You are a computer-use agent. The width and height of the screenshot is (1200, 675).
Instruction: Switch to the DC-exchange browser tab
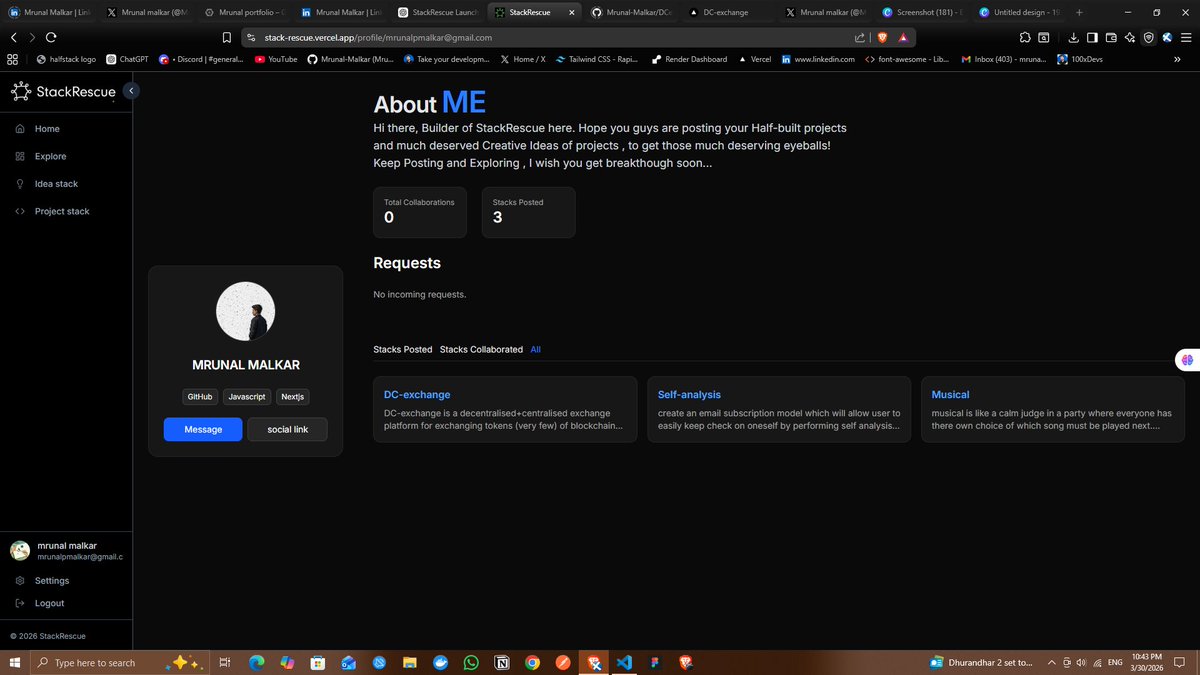[727, 12]
